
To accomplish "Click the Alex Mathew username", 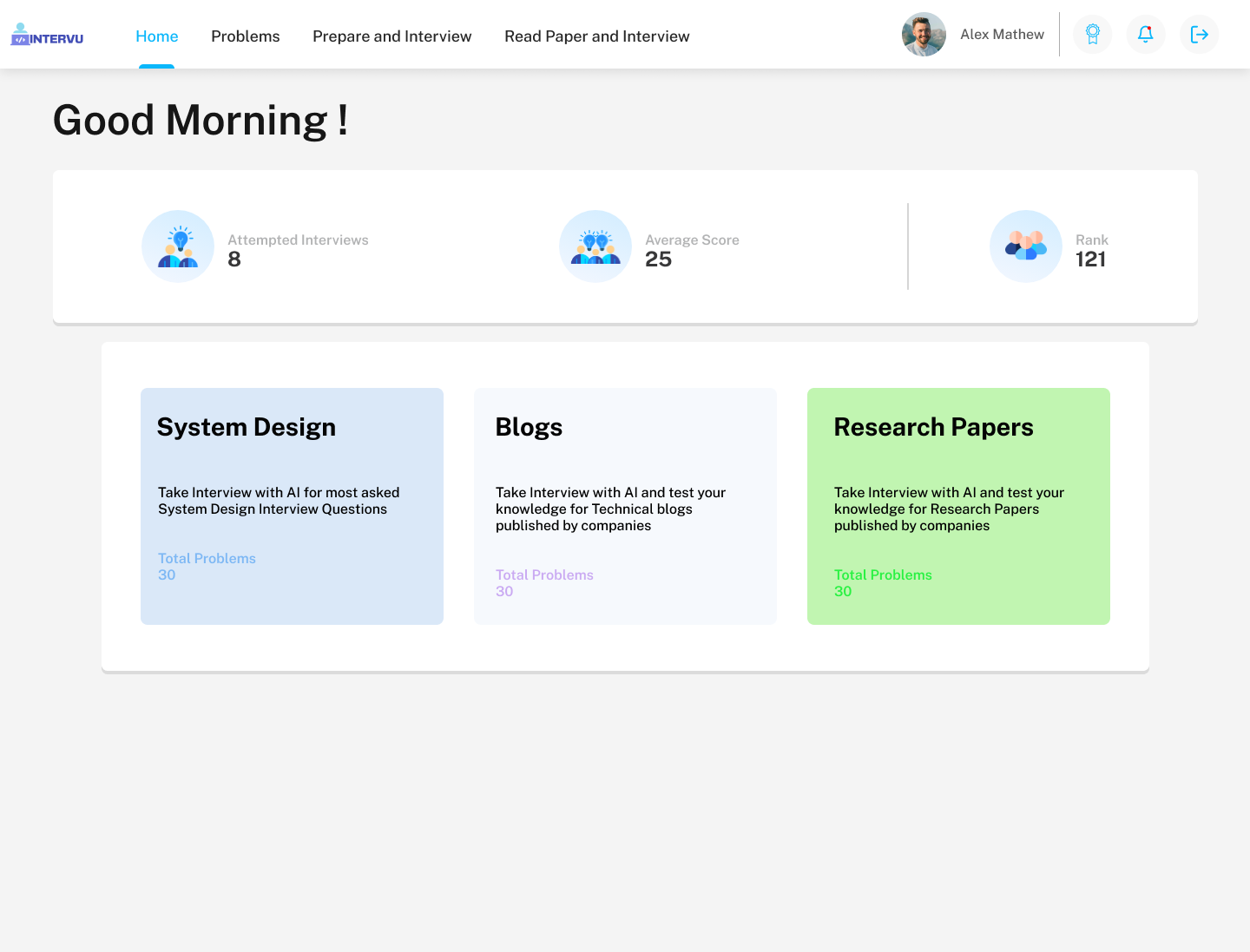I will pos(1002,35).
